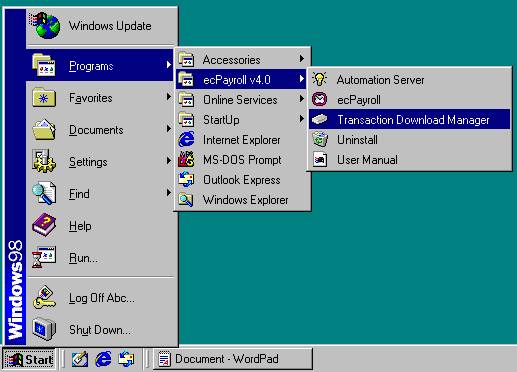This screenshot has height=372, width=517.
Task: Select Shut Down...
Action: click(100, 329)
